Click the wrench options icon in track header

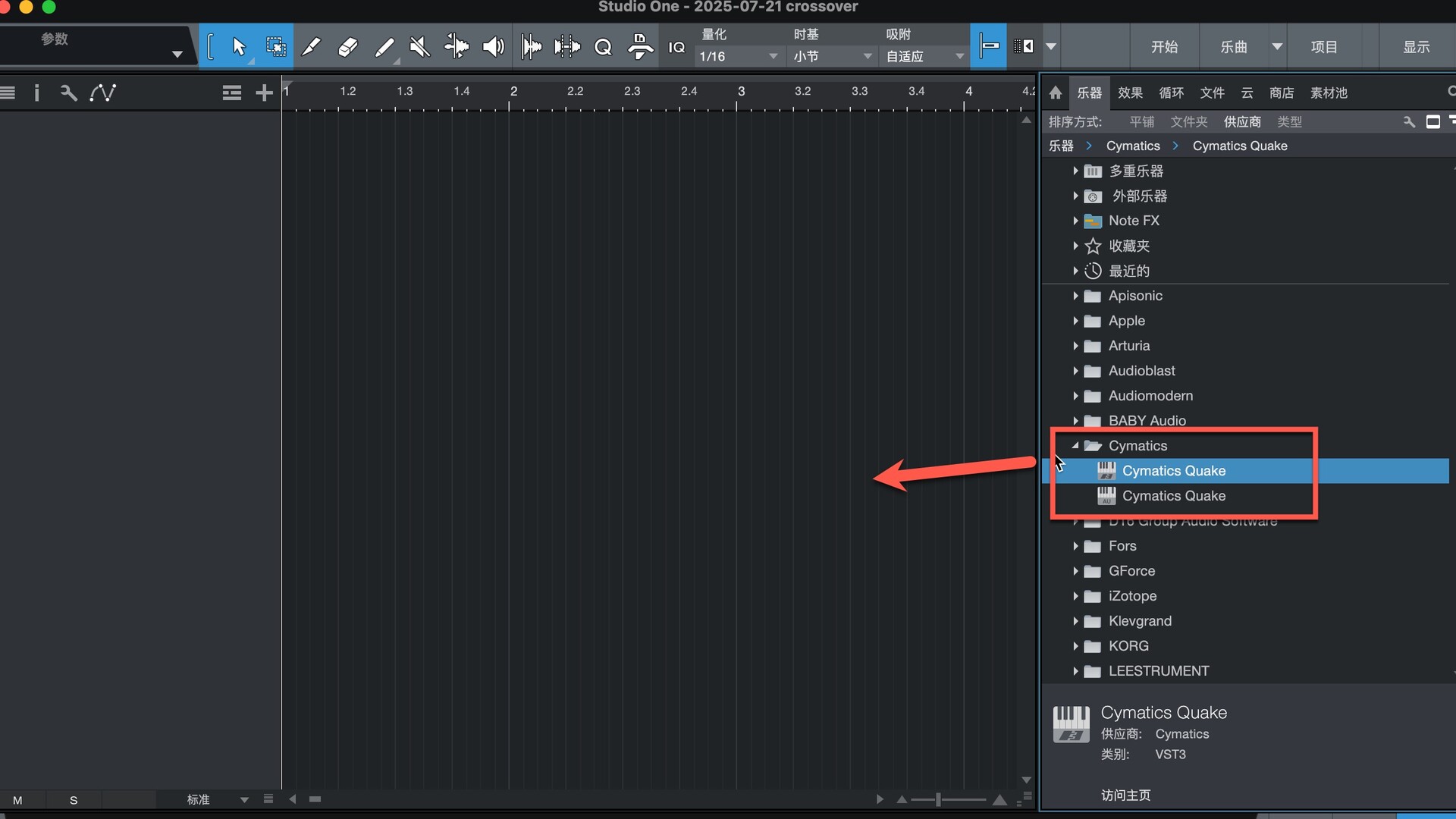click(68, 93)
